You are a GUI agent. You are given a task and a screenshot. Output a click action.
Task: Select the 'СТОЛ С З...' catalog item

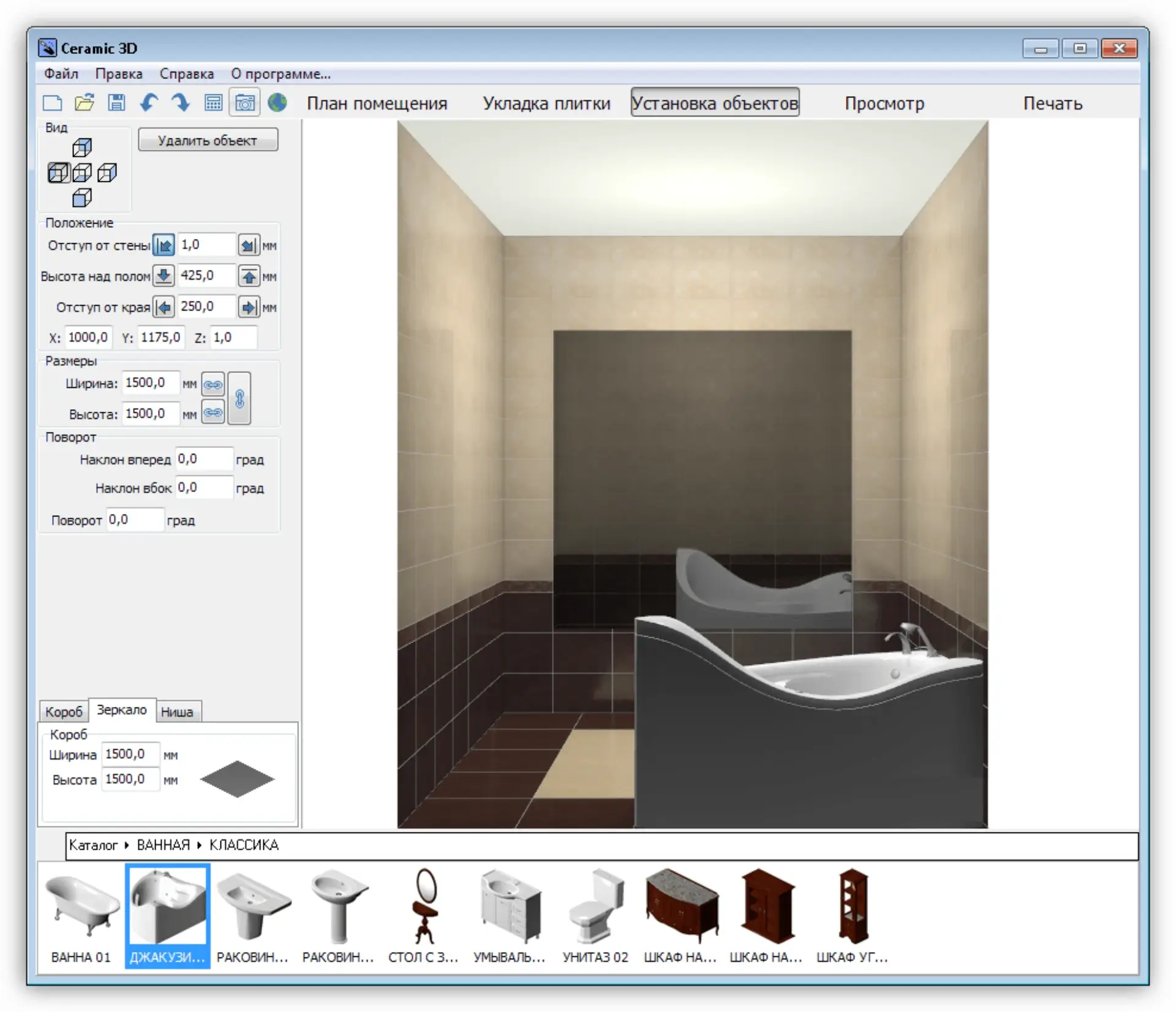(423, 916)
